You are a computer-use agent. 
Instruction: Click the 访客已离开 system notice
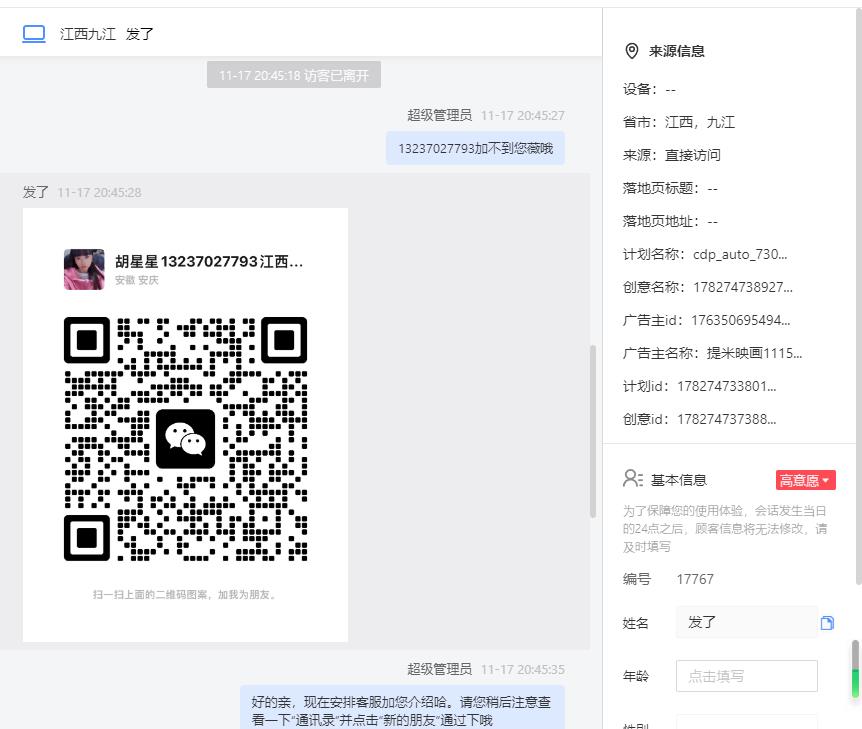(x=294, y=75)
